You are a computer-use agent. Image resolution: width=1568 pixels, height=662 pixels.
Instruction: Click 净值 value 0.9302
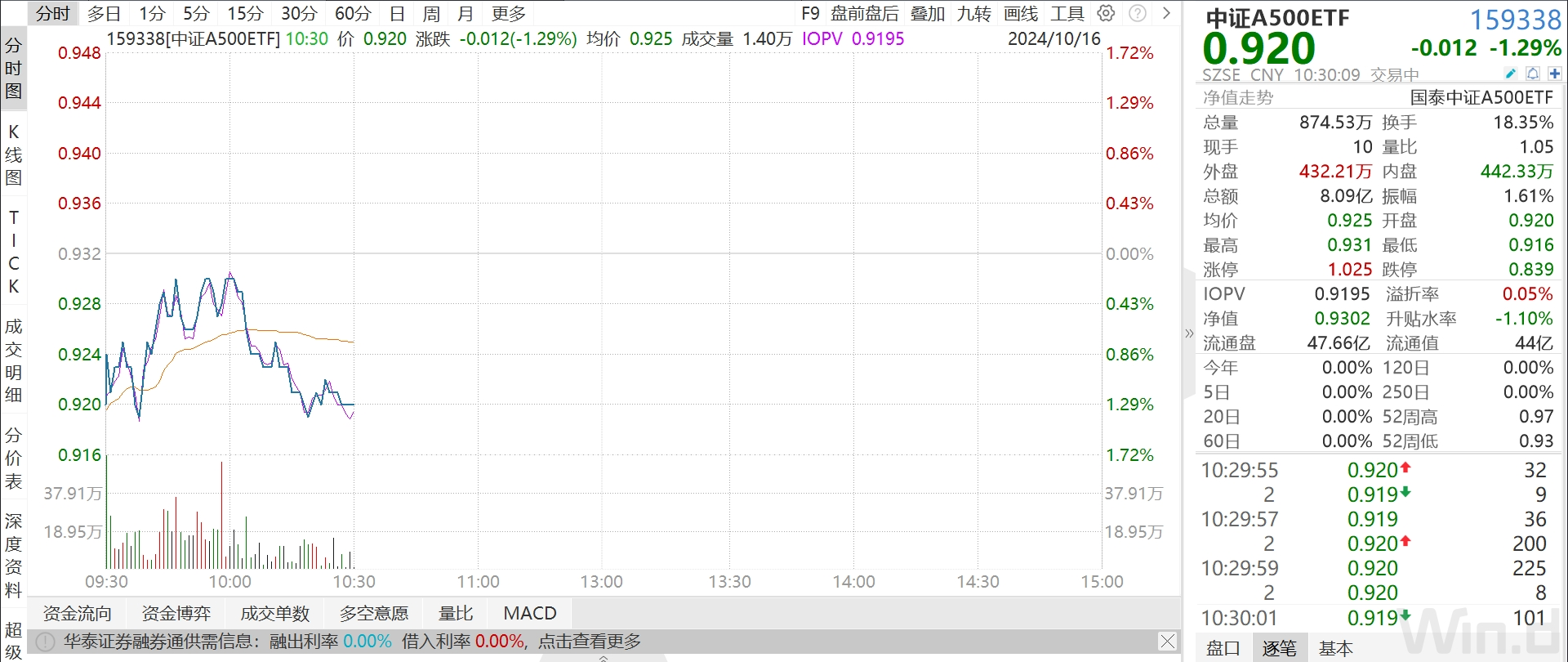point(1343,318)
